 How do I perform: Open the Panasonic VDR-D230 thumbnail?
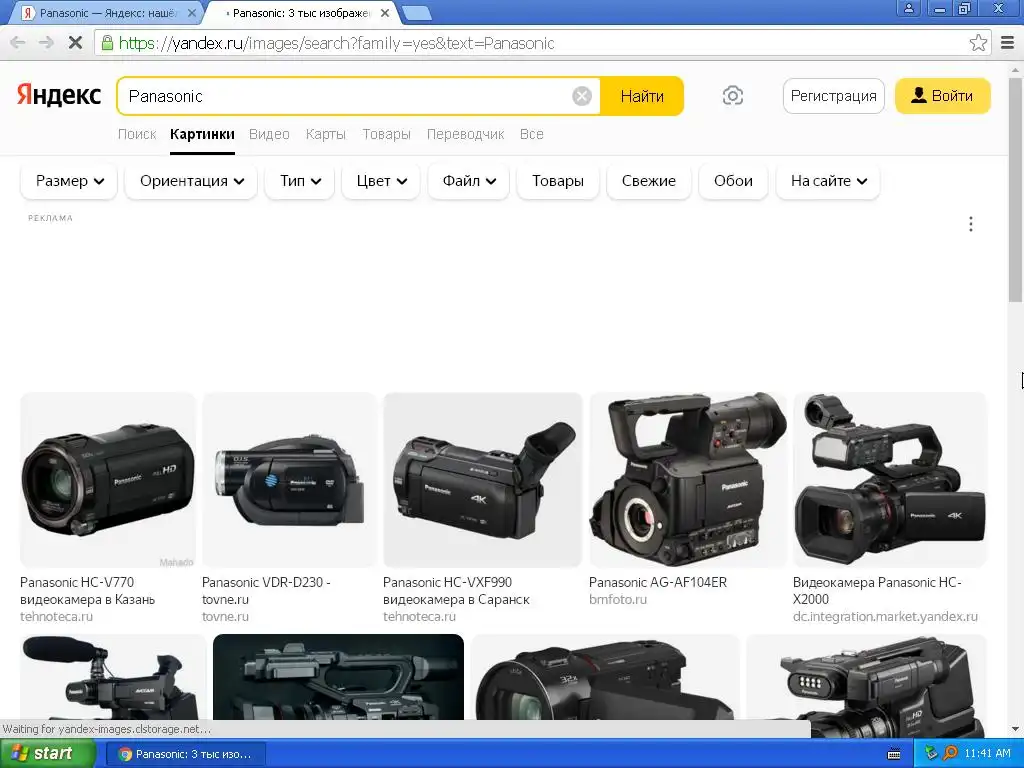point(289,480)
